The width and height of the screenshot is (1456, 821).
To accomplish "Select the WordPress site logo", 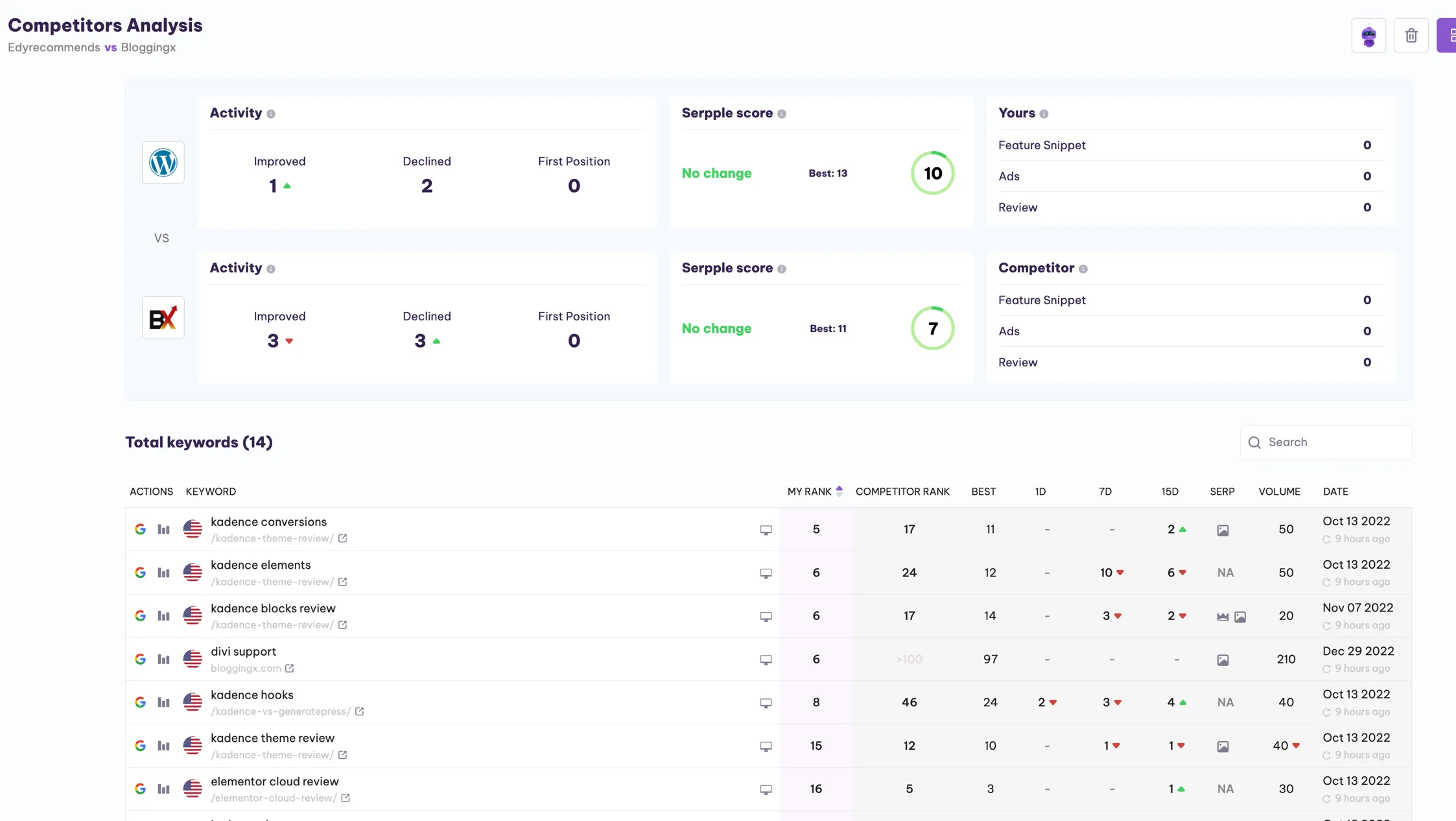I will 163,163.
